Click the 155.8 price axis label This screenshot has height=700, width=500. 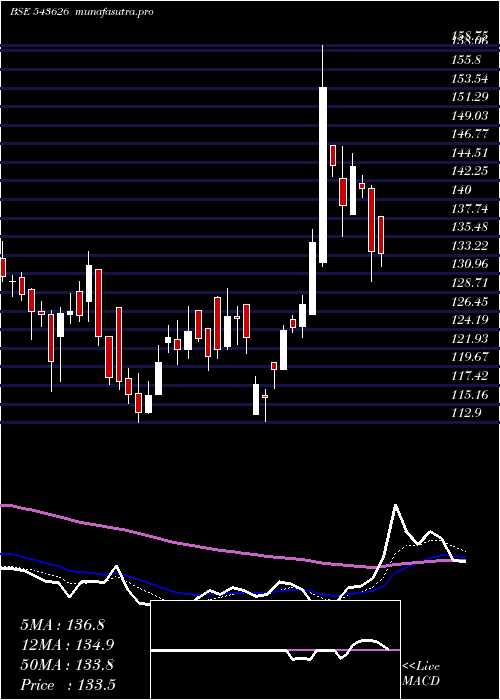click(x=467, y=60)
